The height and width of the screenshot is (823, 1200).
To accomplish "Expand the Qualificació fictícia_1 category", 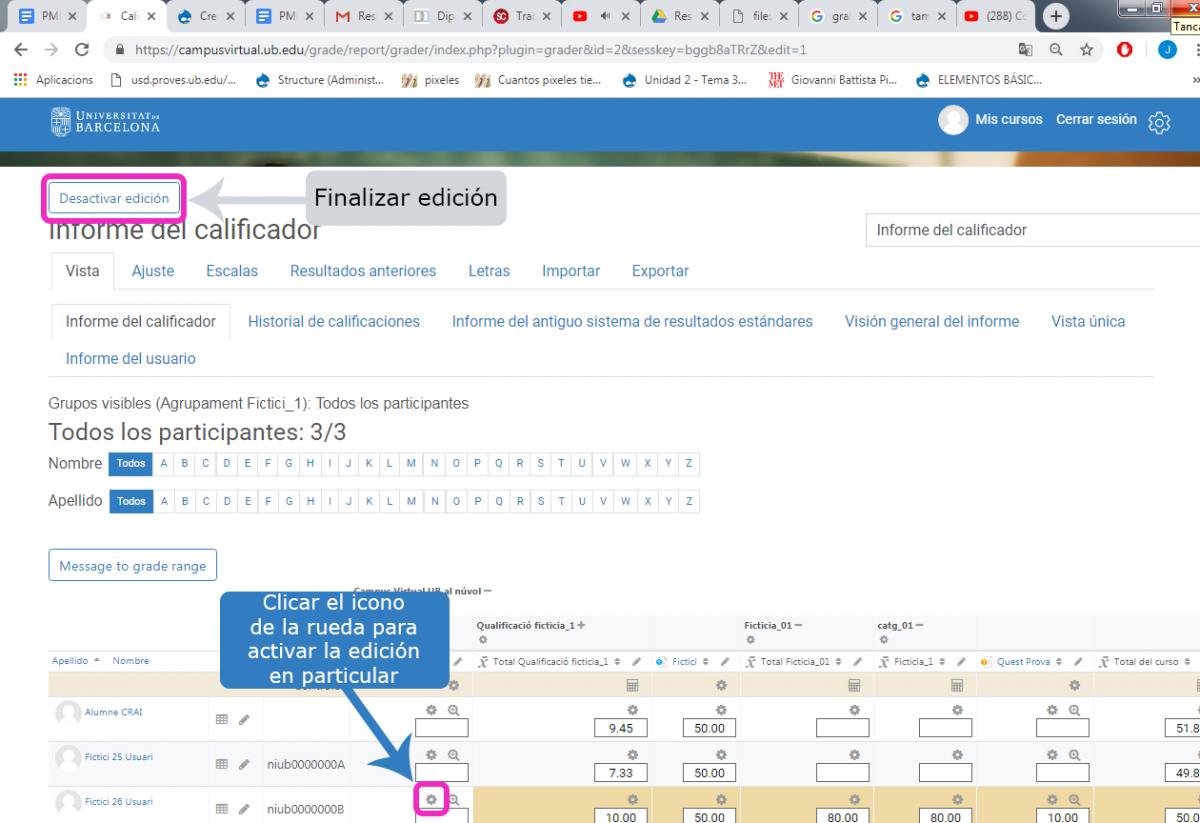I will (x=581, y=626).
